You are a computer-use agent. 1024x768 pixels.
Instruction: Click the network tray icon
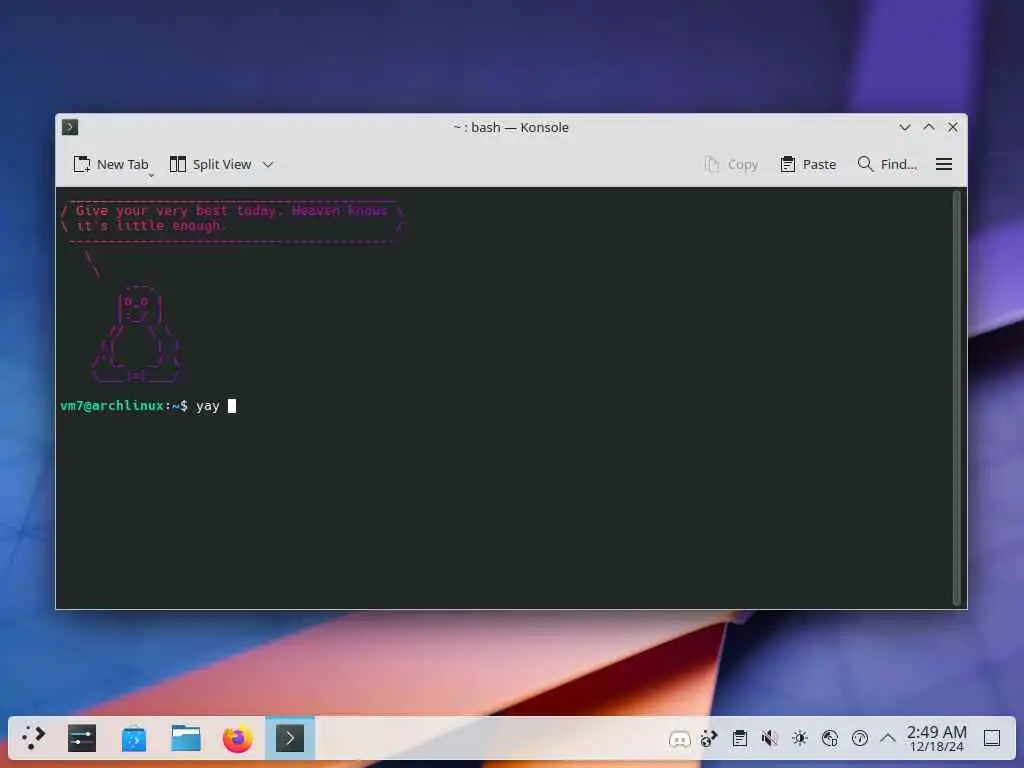pos(829,739)
